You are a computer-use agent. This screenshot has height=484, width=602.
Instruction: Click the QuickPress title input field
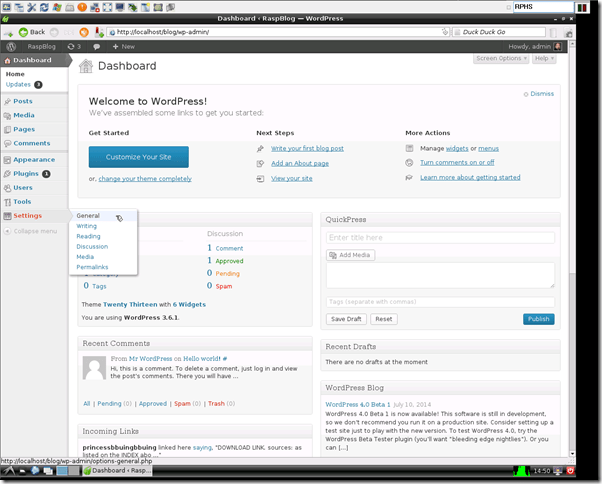click(440, 238)
